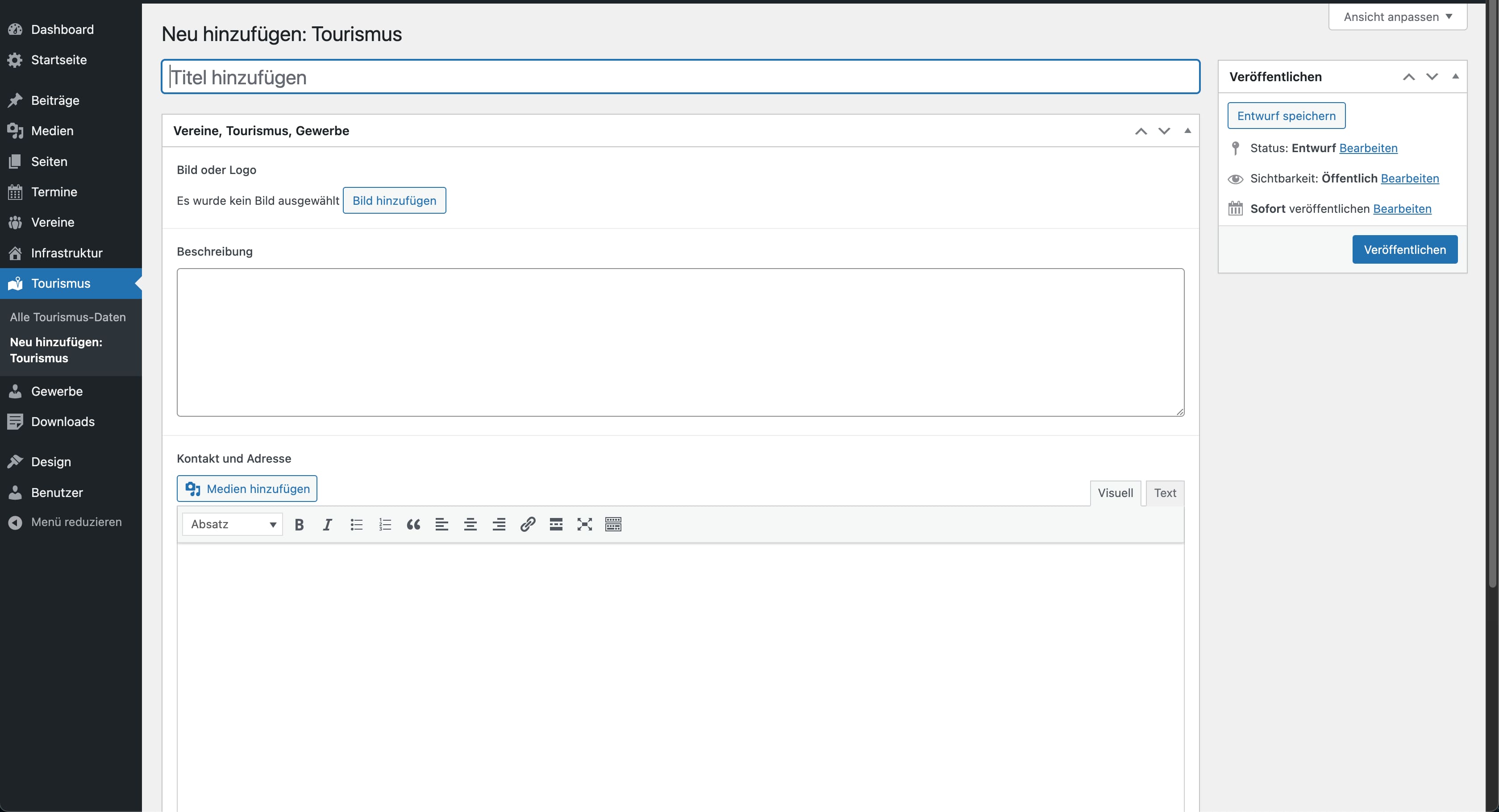Toggle the extended editor toolbar
Screen dimensions: 1499x812
613,524
